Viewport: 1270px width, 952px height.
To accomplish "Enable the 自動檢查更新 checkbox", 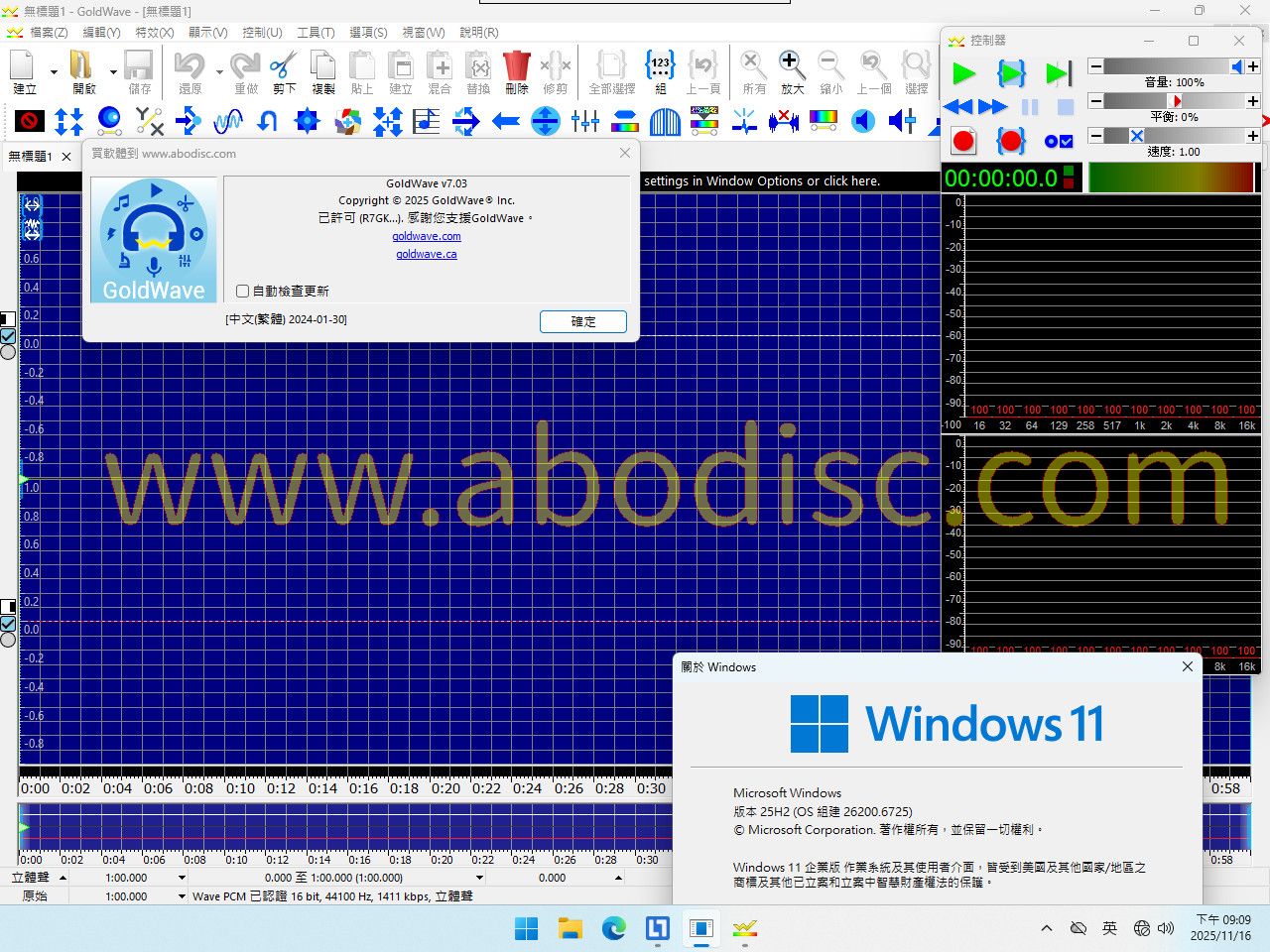I will (x=243, y=291).
